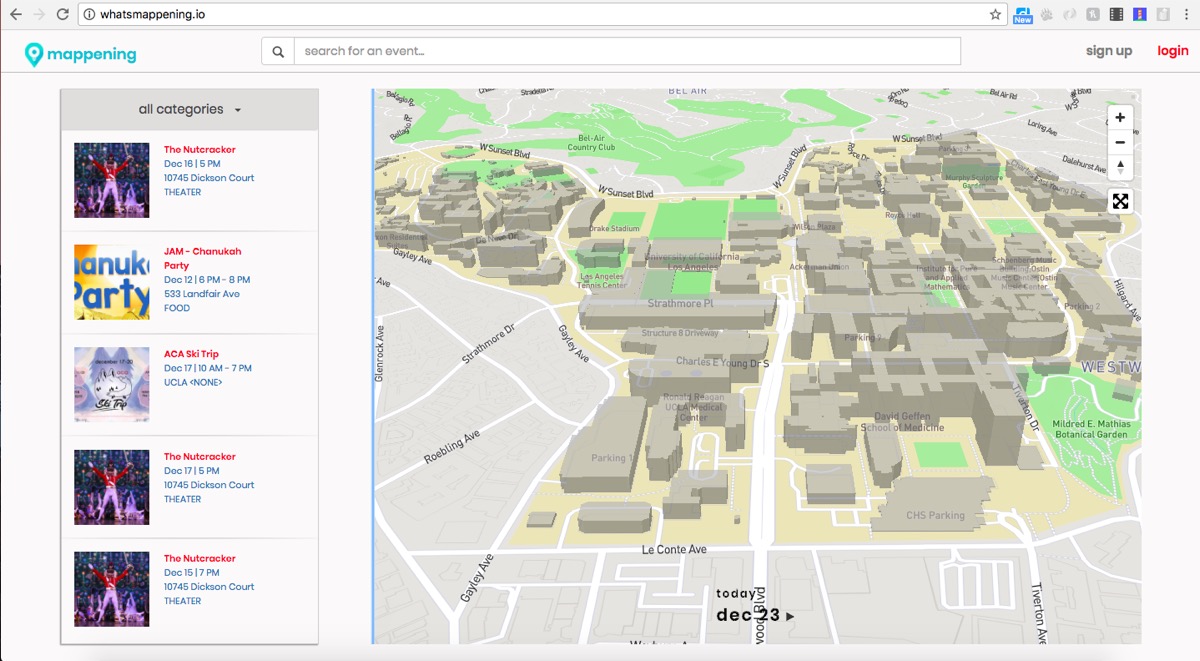Open the lighthouse extension
The width and height of the screenshot is (1200, 661).
1139,15
